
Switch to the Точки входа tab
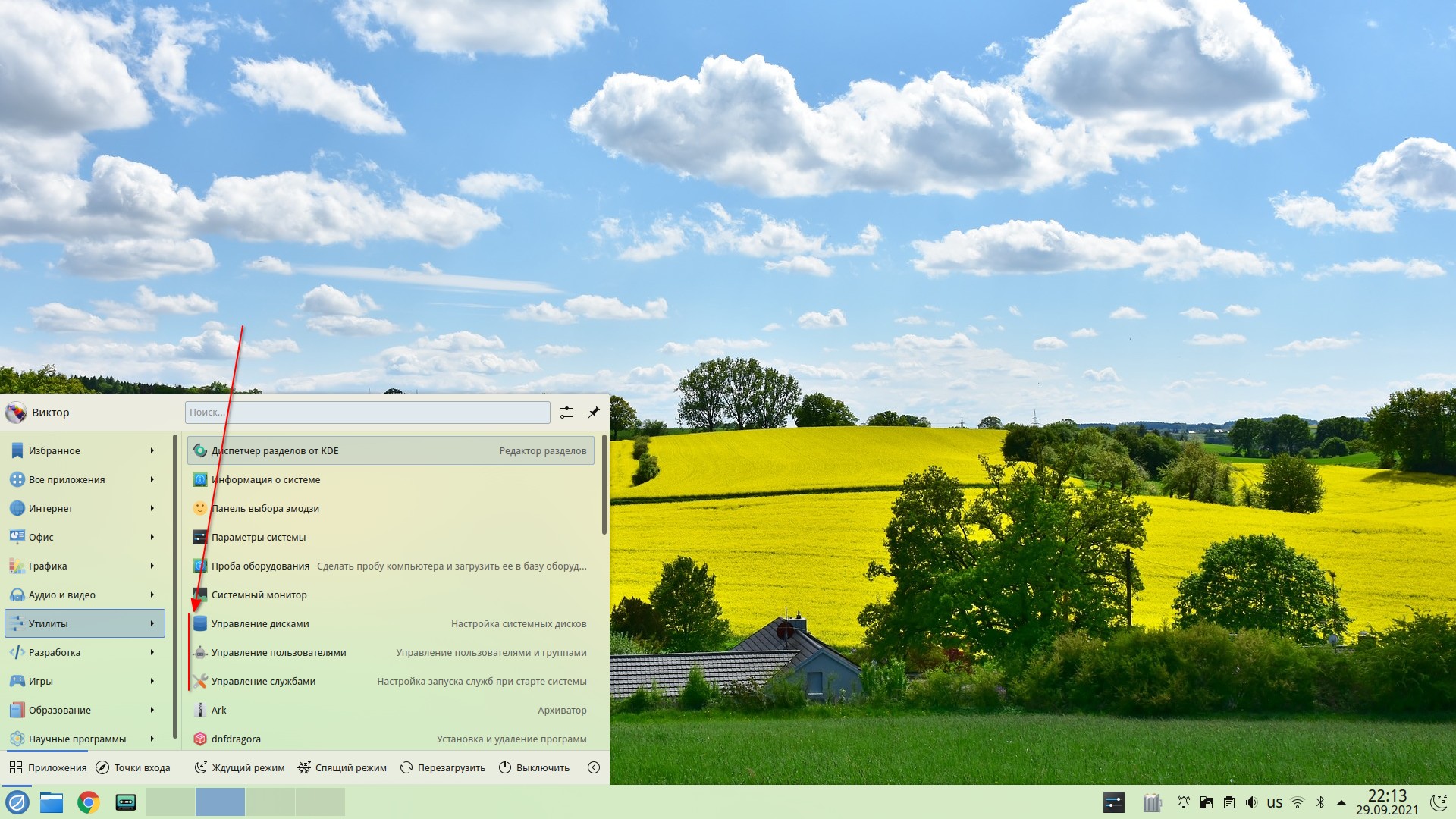pos(133,767)
